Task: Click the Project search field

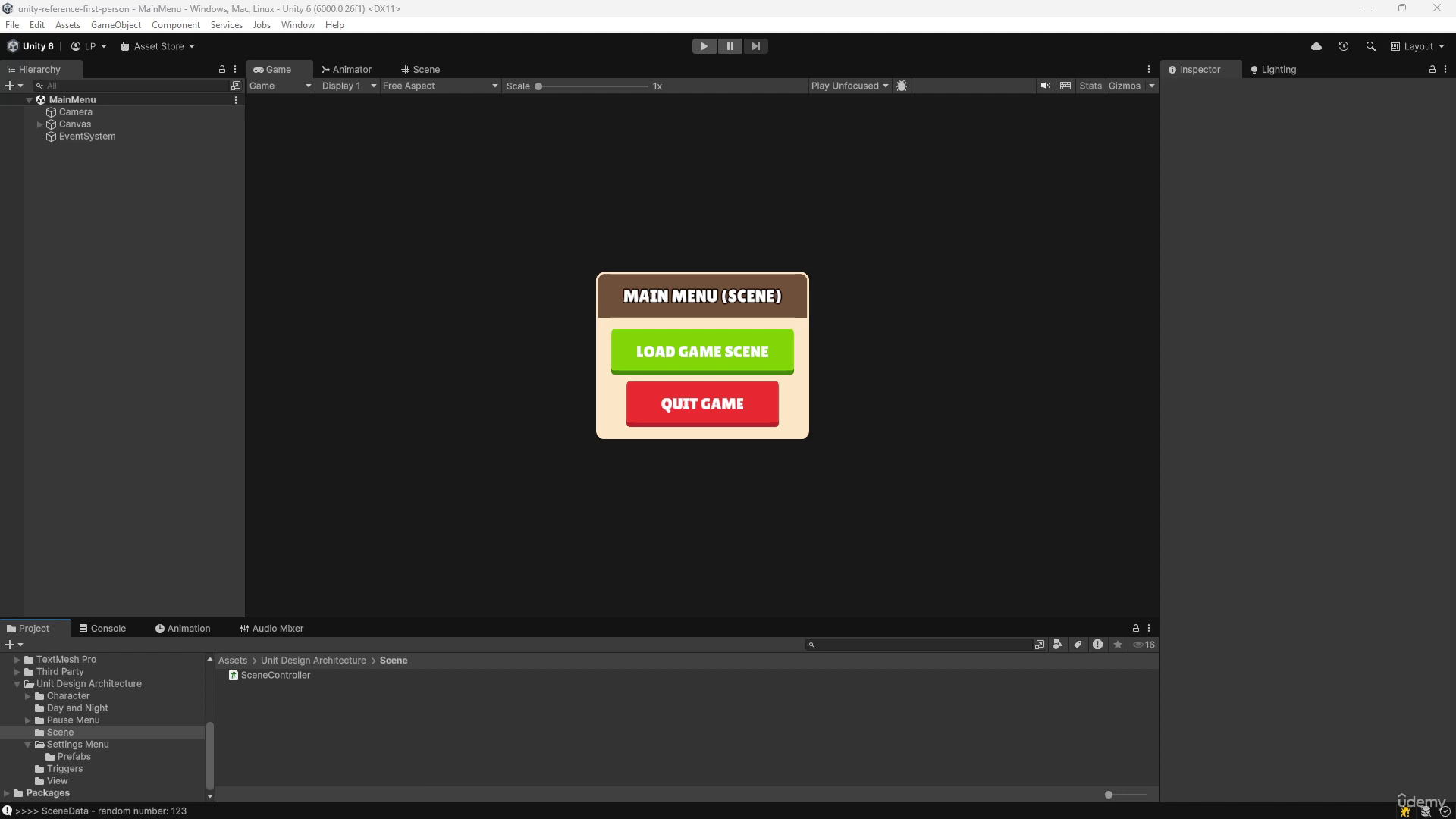Action: (920, 645)
